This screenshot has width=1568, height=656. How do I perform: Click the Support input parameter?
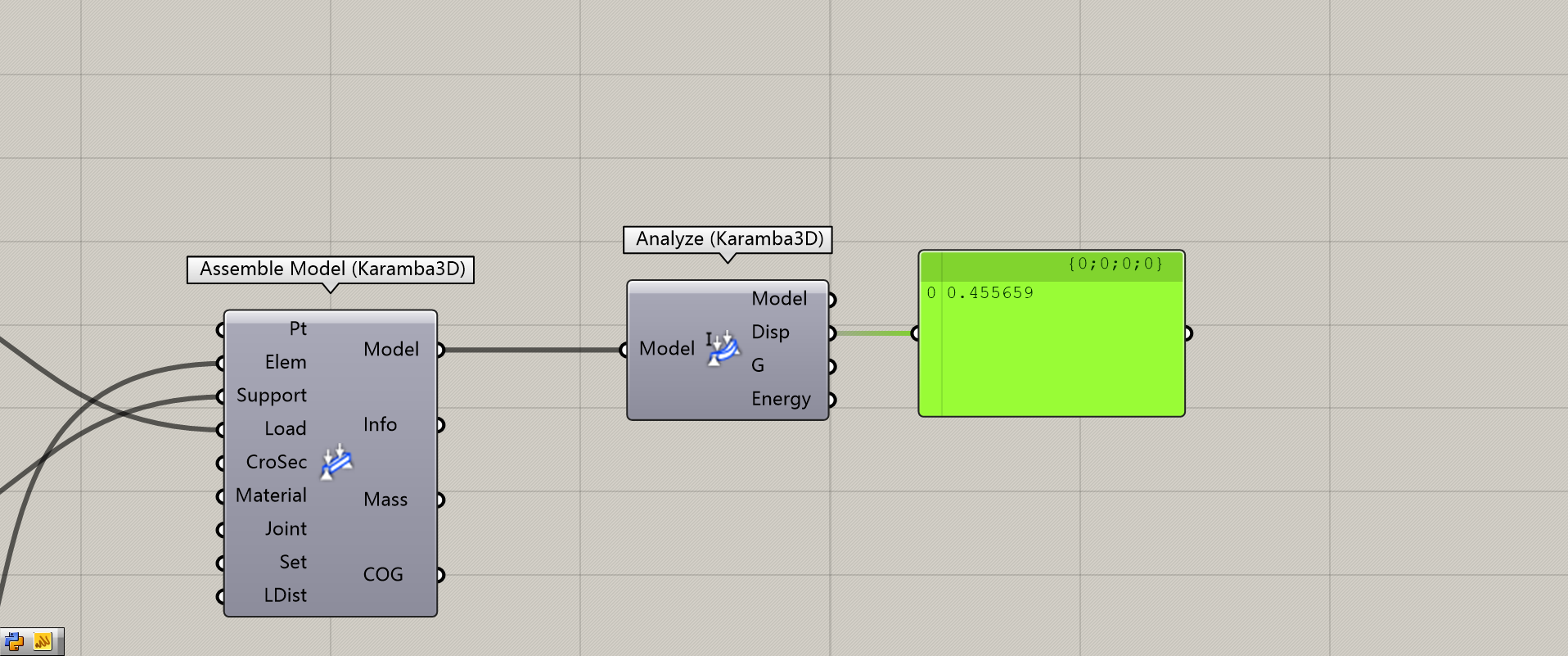[x=272, y=396]
